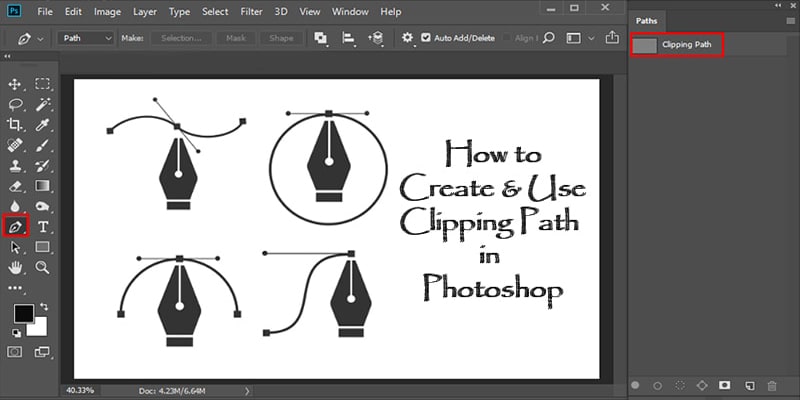Open the Path arrangement dropdown

pos(376,38)
